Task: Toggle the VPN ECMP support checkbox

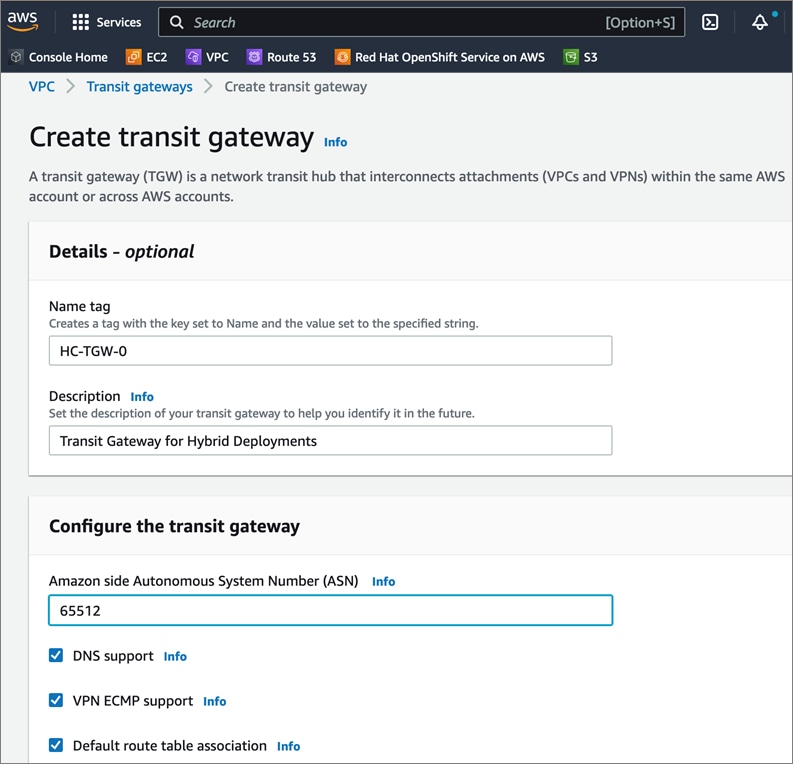Action: (x=56, y=701)
